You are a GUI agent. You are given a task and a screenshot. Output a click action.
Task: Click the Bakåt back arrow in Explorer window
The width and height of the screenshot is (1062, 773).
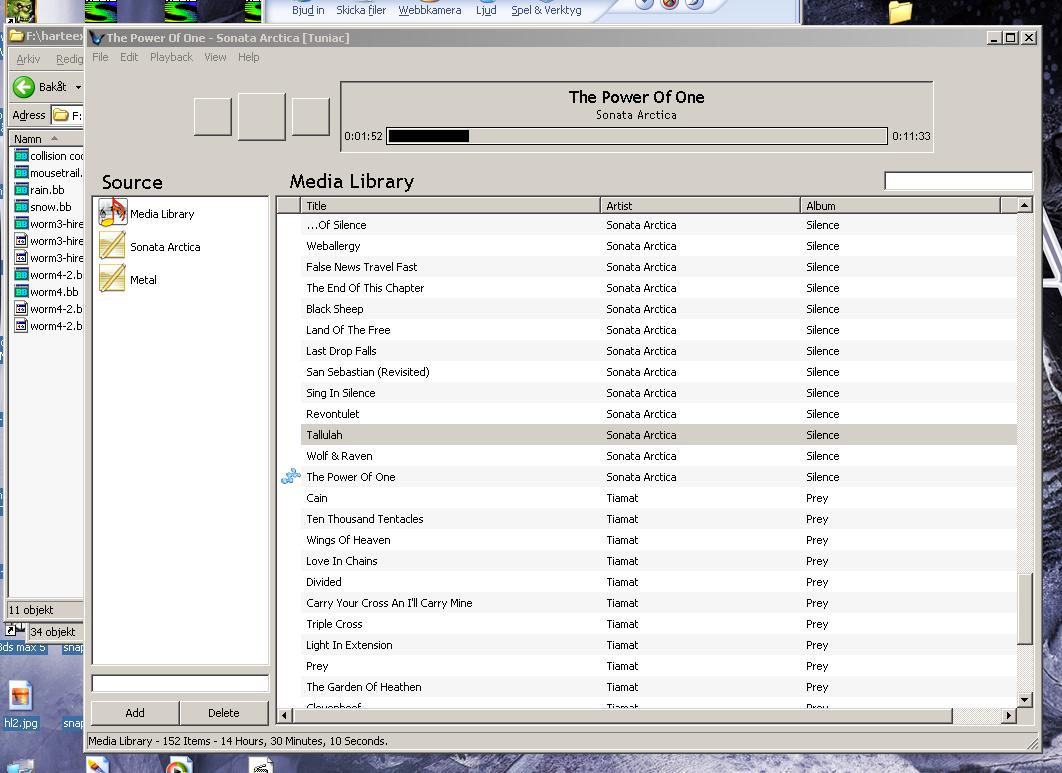24,87
